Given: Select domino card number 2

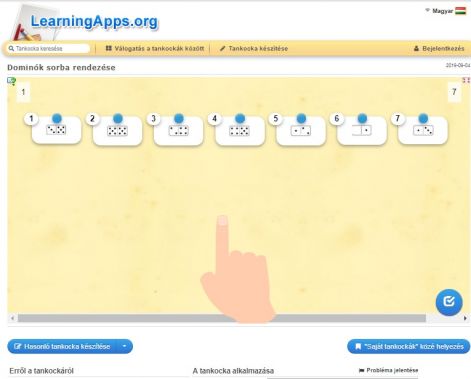Looking at the screenshot, I should click(117, 131).
